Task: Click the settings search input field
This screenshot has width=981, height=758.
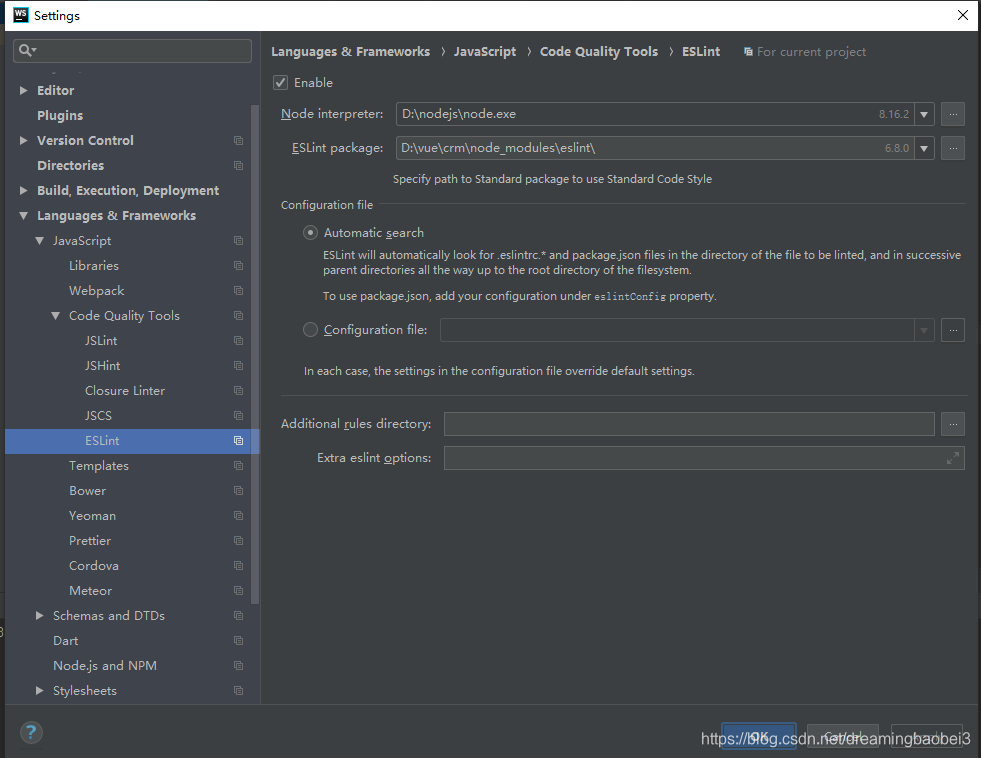Action: click(133, 51)
